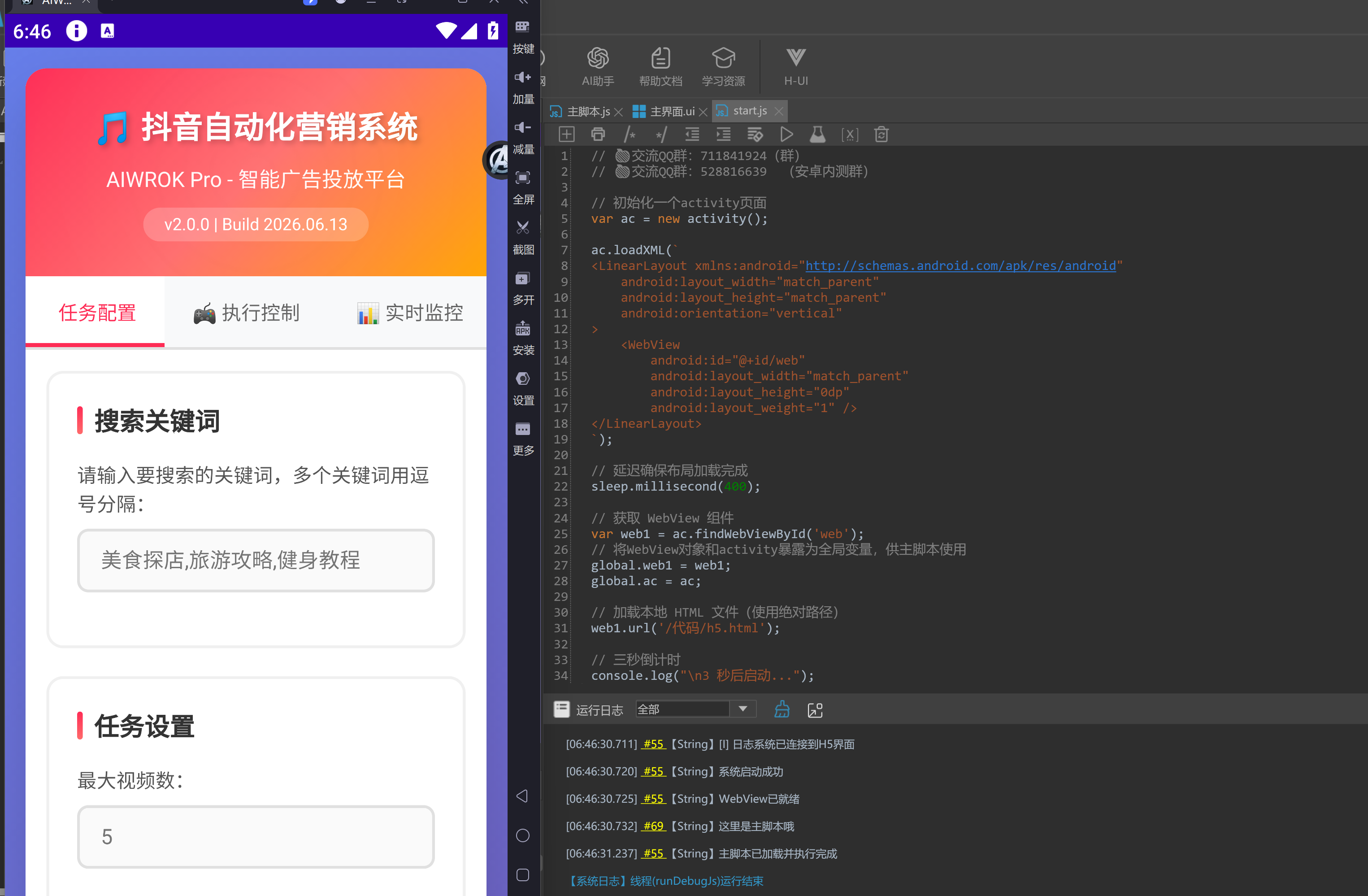This screenshot has height=896, width=1368.
Task: Increase emulator volume with 加量
Action: [x=522, y=87]
